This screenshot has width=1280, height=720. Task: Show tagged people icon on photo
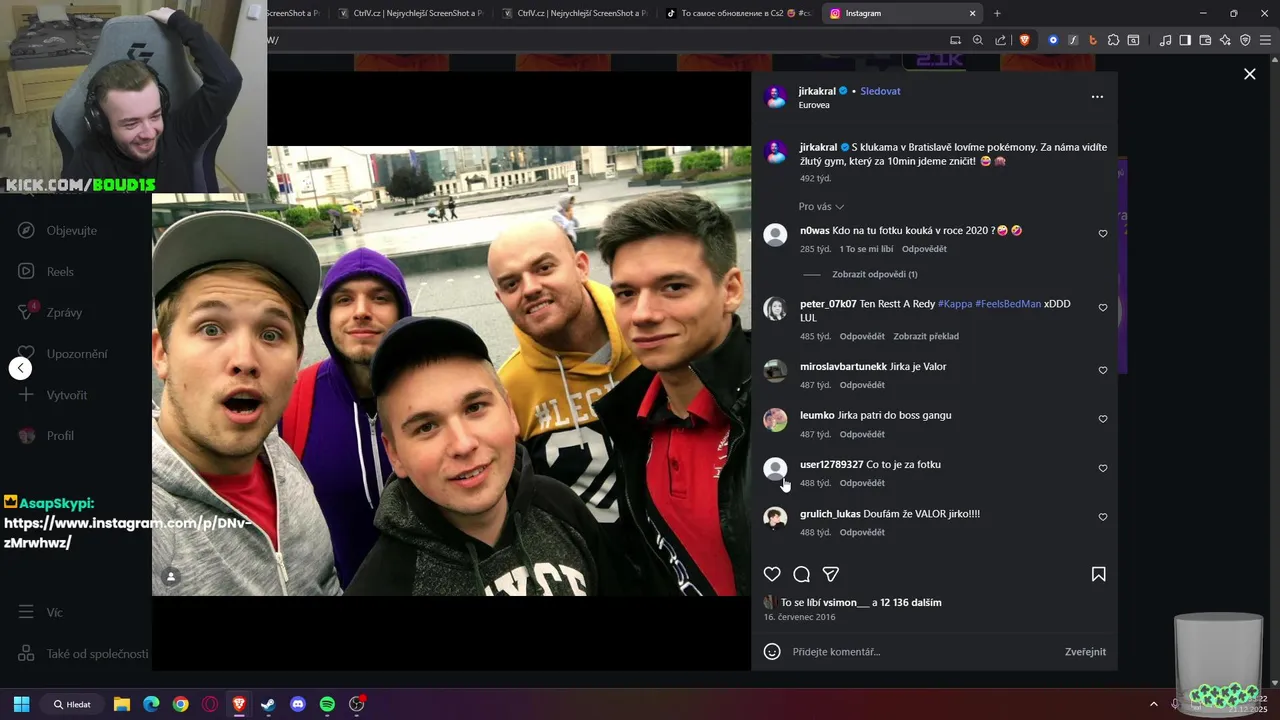pos(171,577)
